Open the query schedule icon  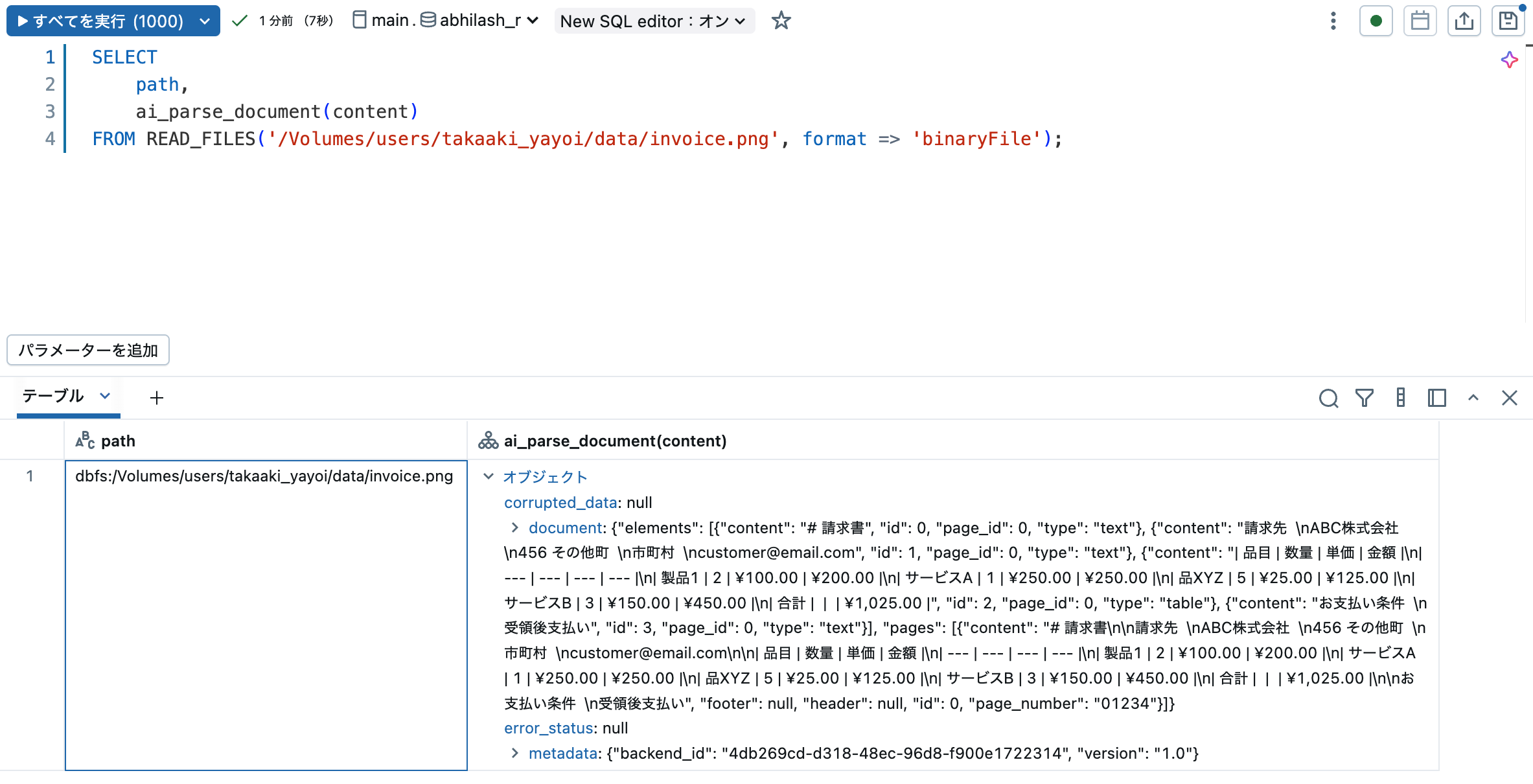[1420, 20]
